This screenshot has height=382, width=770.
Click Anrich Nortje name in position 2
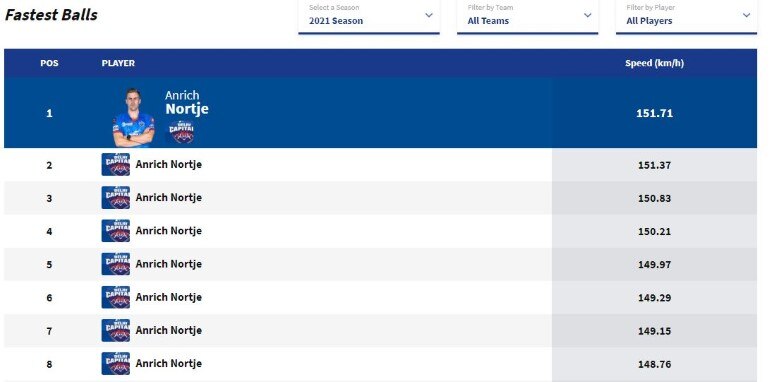(x=168, y=164)
